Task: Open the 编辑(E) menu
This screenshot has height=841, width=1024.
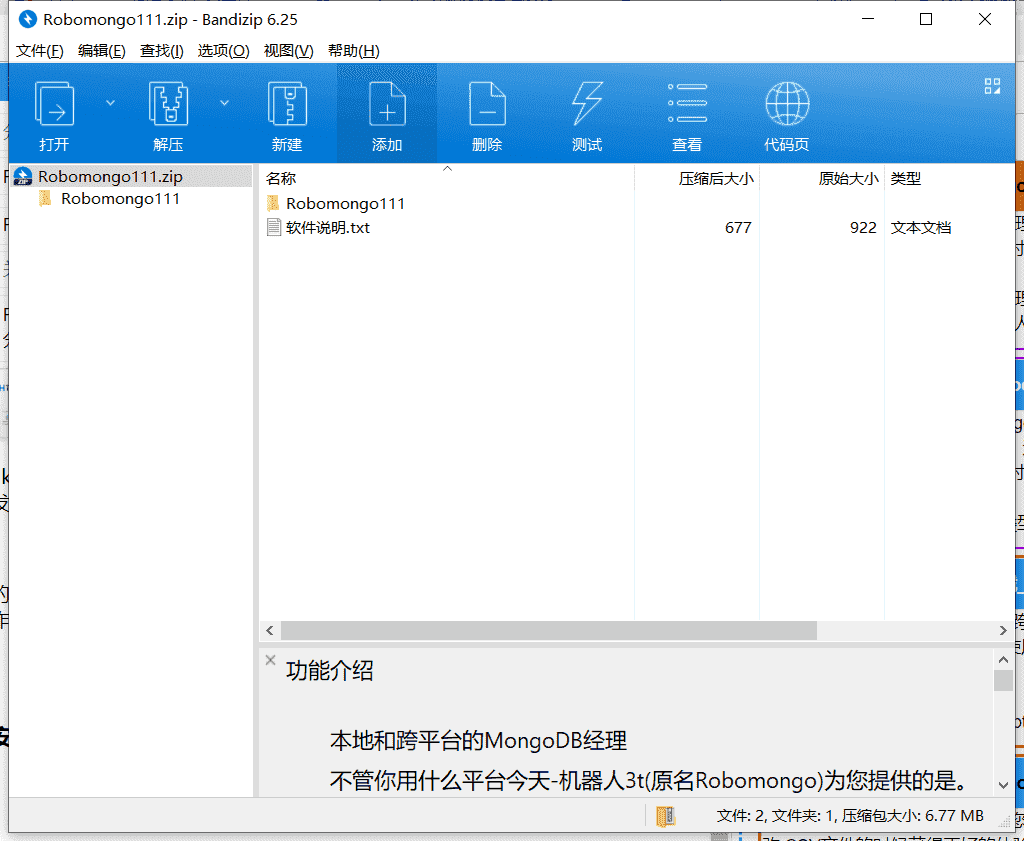Action: (x=101, y=51)
